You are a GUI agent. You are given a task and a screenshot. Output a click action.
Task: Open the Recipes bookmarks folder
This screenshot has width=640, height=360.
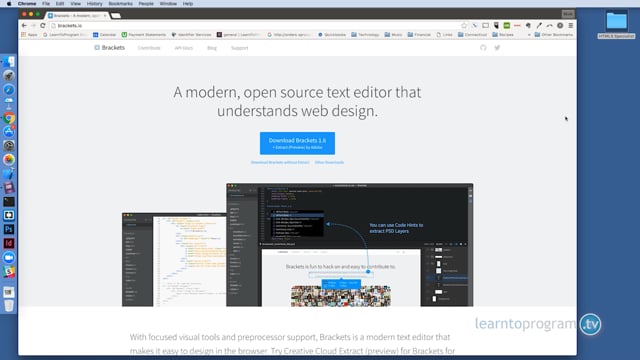503,35
